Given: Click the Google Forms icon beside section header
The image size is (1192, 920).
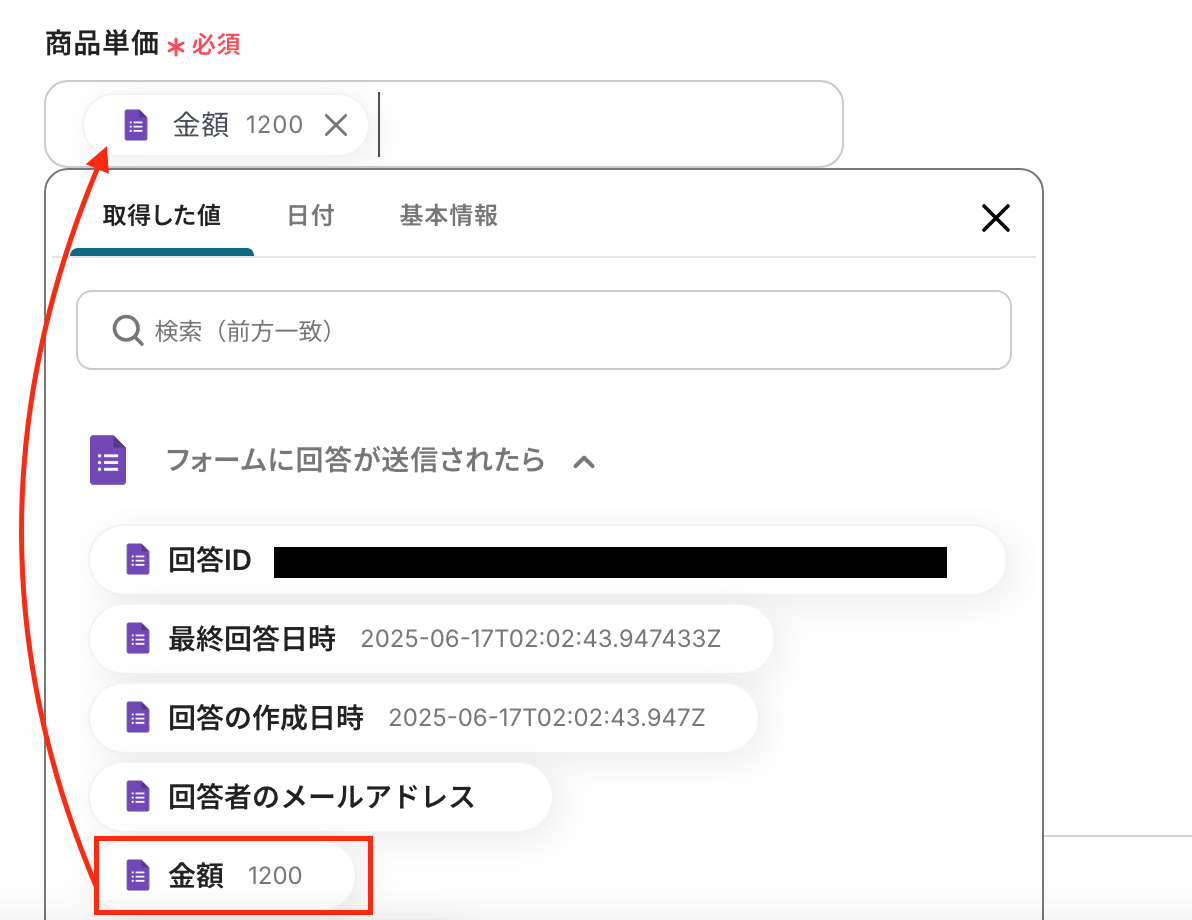Looking at the screenshot, I should point(108,461).
